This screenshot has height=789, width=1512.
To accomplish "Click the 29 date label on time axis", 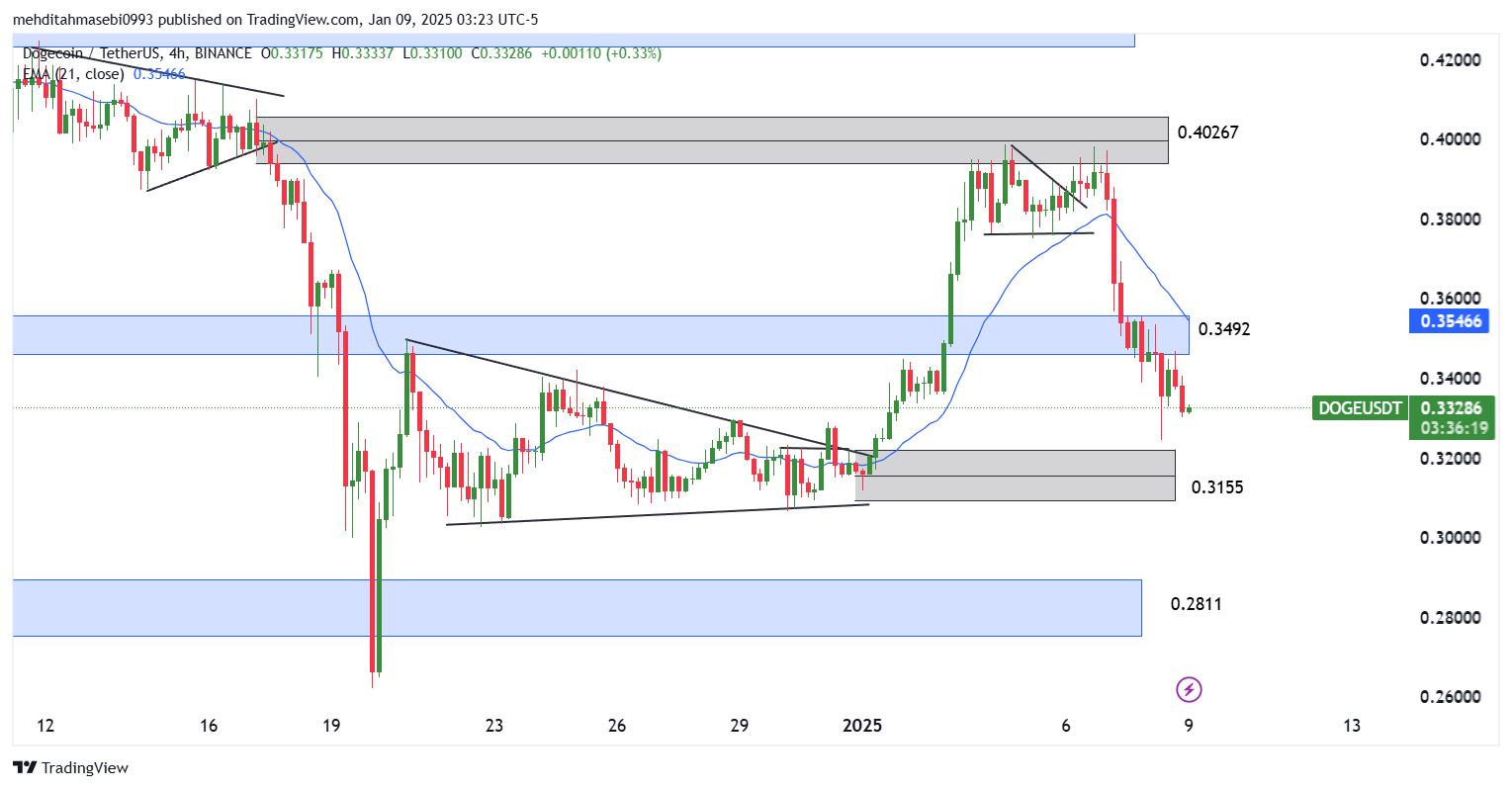I will pyautogui.click(x=740, y=726).
